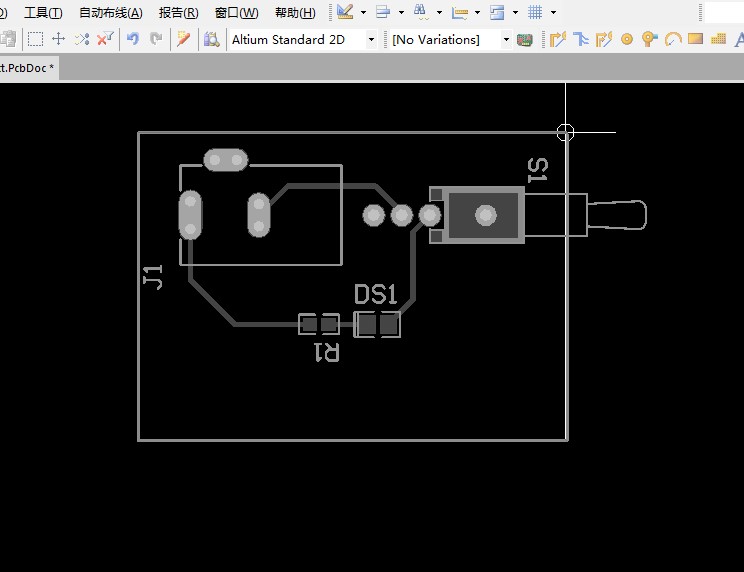
Task: Click the clear filter red X icon
Action: (105, 39)
